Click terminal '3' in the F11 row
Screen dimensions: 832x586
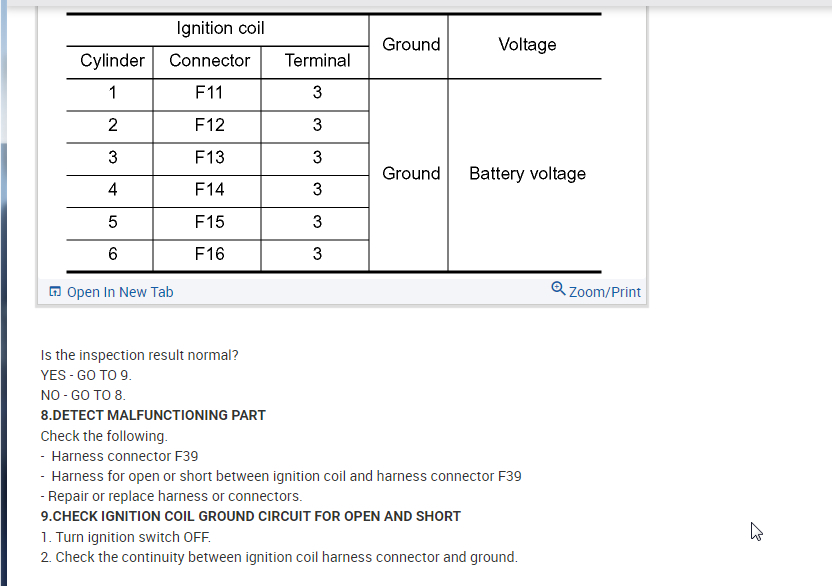[x=317, y=93]
